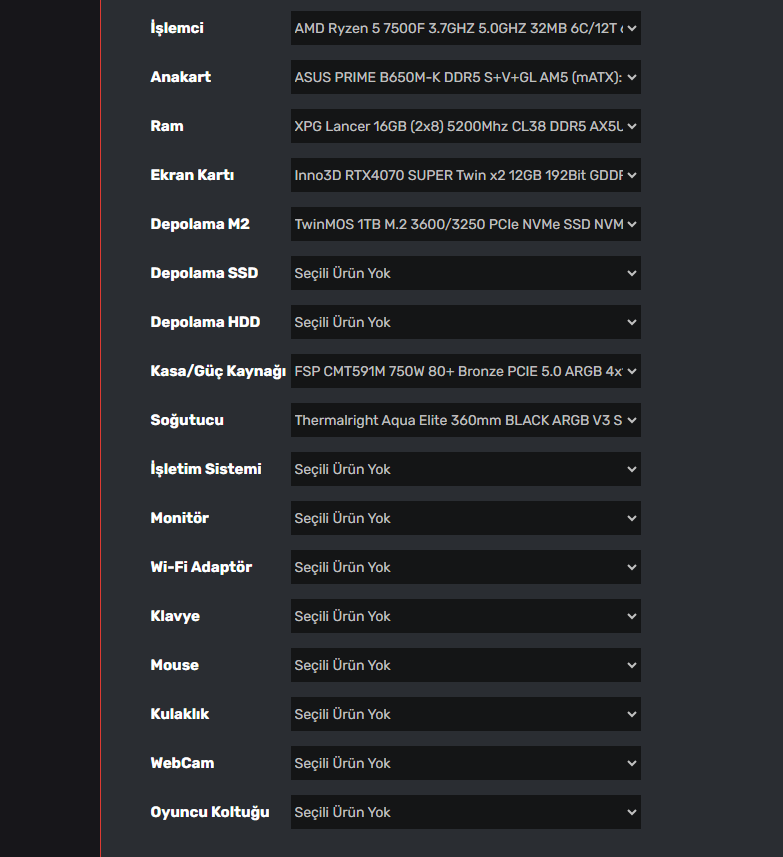Viewport: 783px width, 857px height.
Task: Click the chevron arrow on Depolama SSD
Action: tap(631, 273)
